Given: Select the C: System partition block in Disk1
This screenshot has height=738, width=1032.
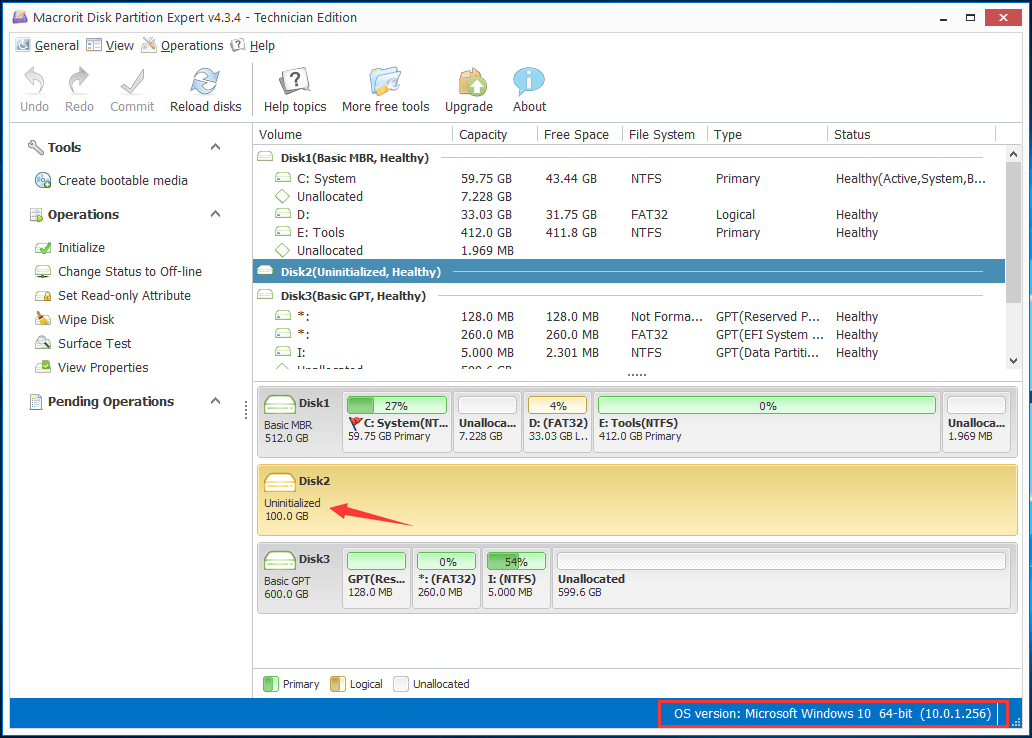Looking at the screenshot, I should [x=397, y=422].
